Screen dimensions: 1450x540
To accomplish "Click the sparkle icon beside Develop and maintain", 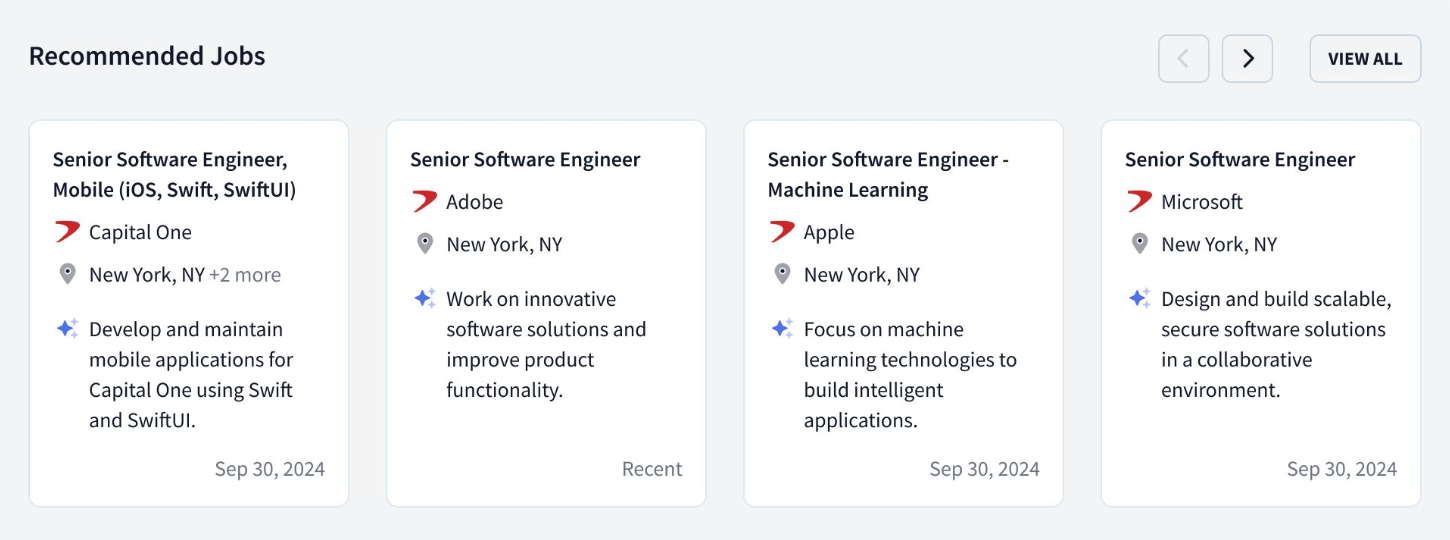I will [67, 328].
